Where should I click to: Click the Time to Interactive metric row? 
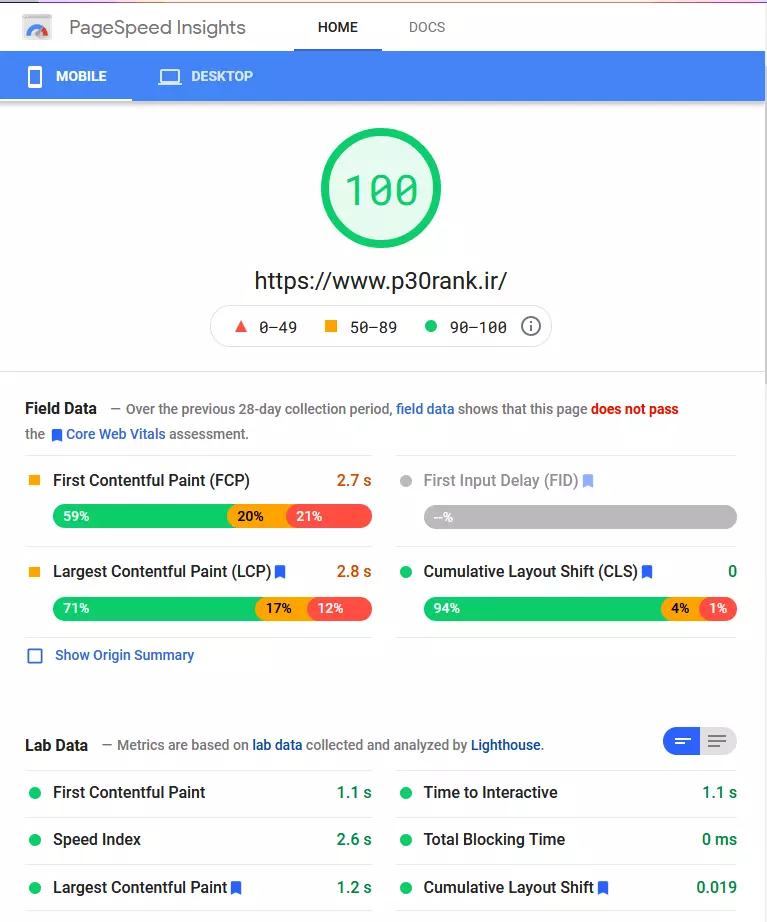click(566, 793)
